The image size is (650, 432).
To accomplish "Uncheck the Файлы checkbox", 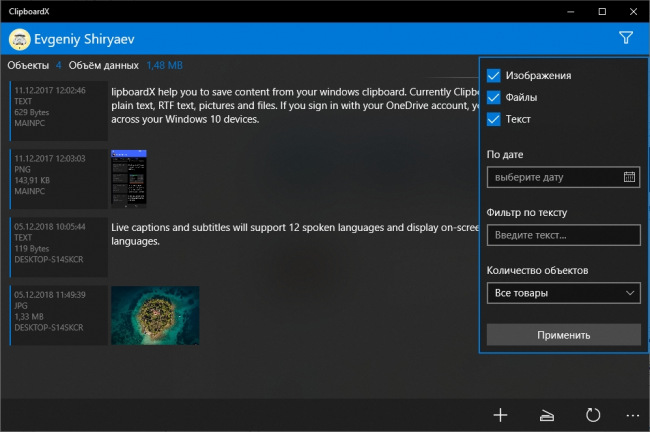I will [493, 97].
